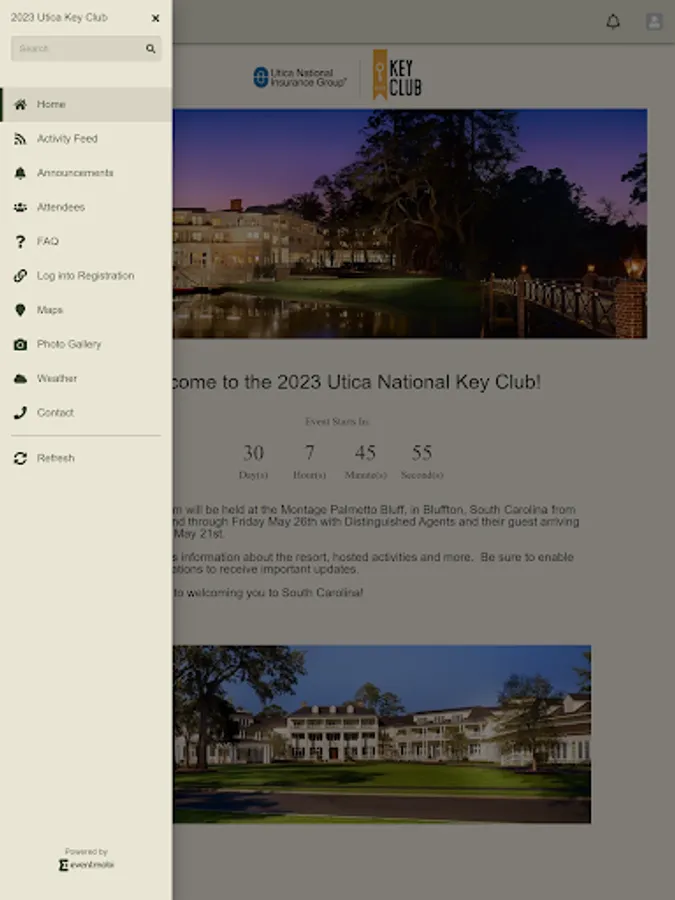Open FAQ menu item
Image resolution: width=675 pixels, height=900 pixels.
(x=86, y=242)
